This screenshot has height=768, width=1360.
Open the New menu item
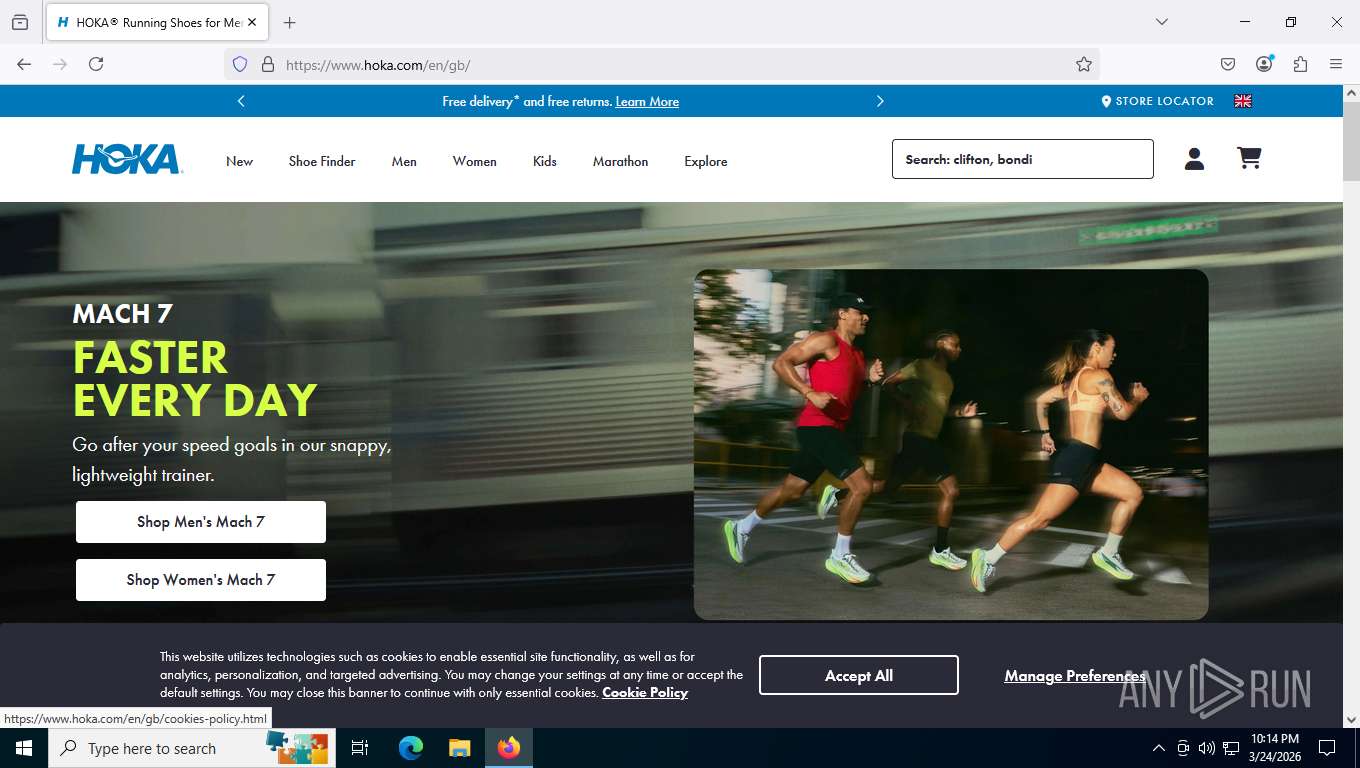[239, 161]
